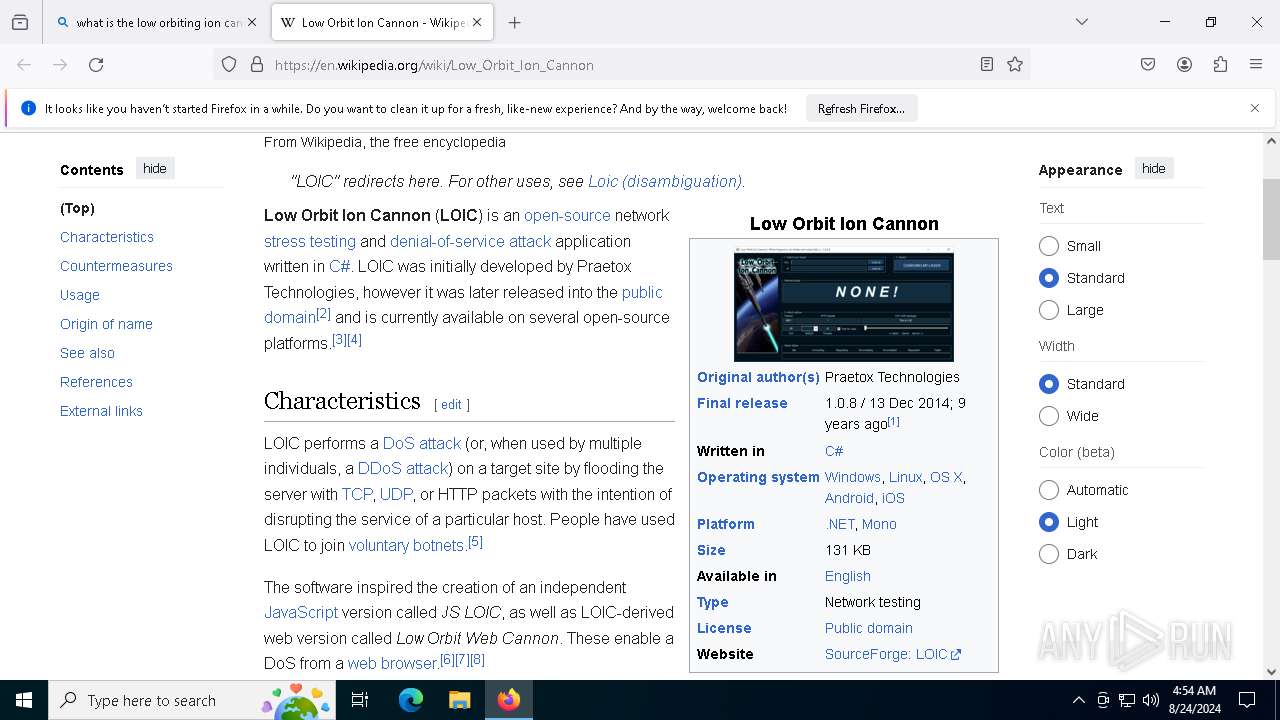Click the site padlock icon
Image resolution: width=1280 pixels, height=720 pixels.
[x=257, y=65]
